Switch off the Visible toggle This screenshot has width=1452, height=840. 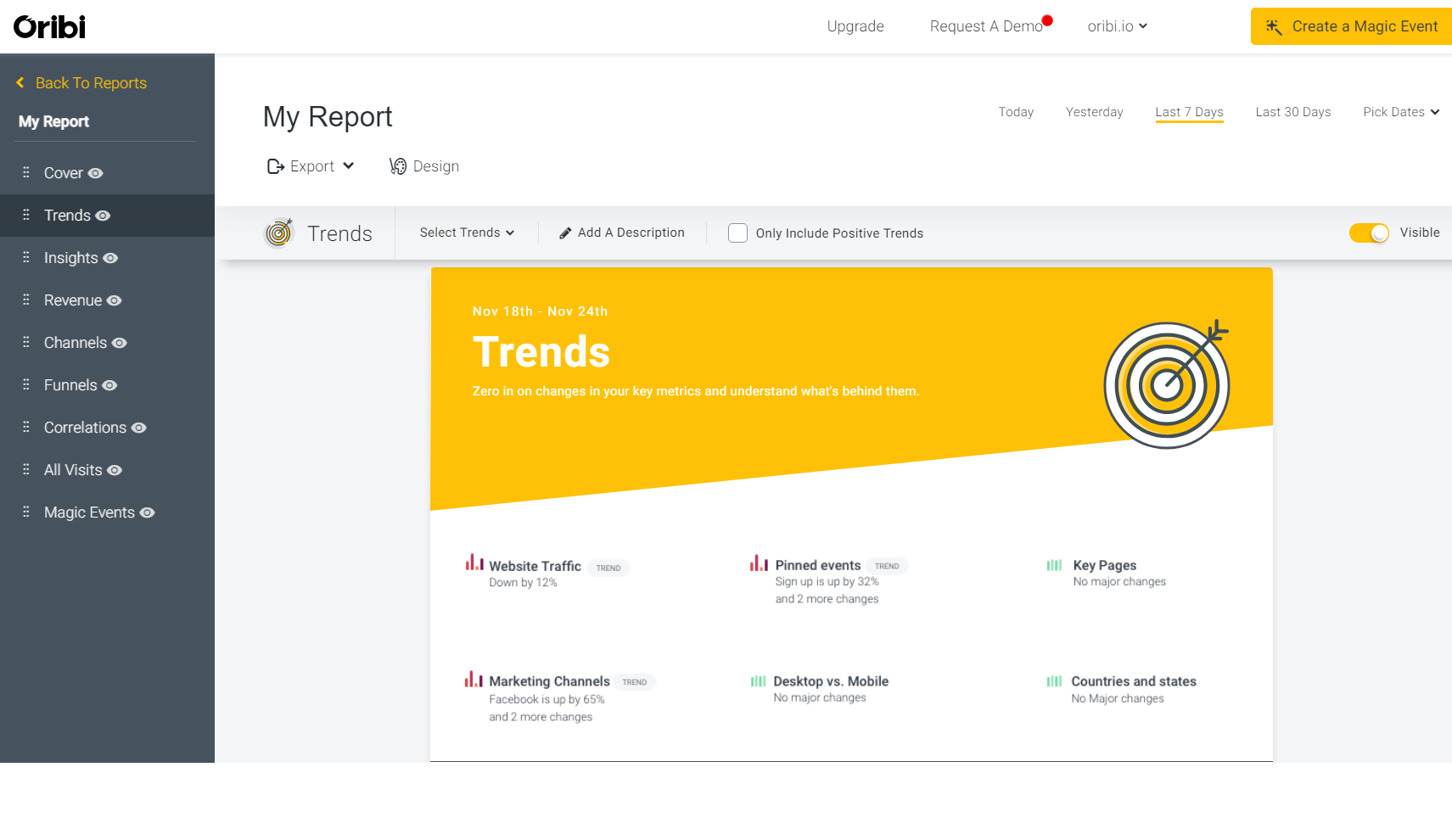coord(1369,232)
